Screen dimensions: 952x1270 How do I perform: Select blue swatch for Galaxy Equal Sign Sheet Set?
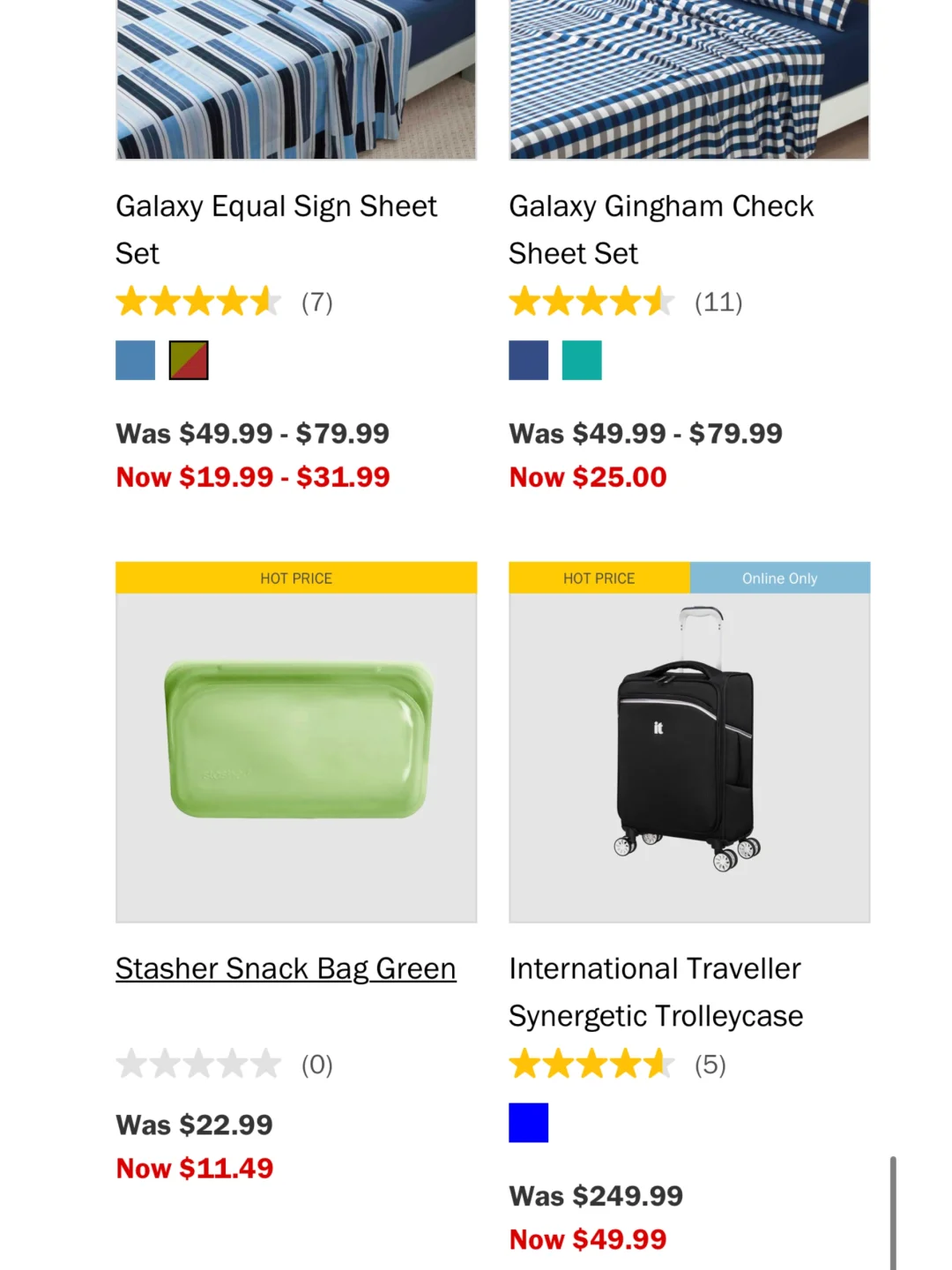135,360
